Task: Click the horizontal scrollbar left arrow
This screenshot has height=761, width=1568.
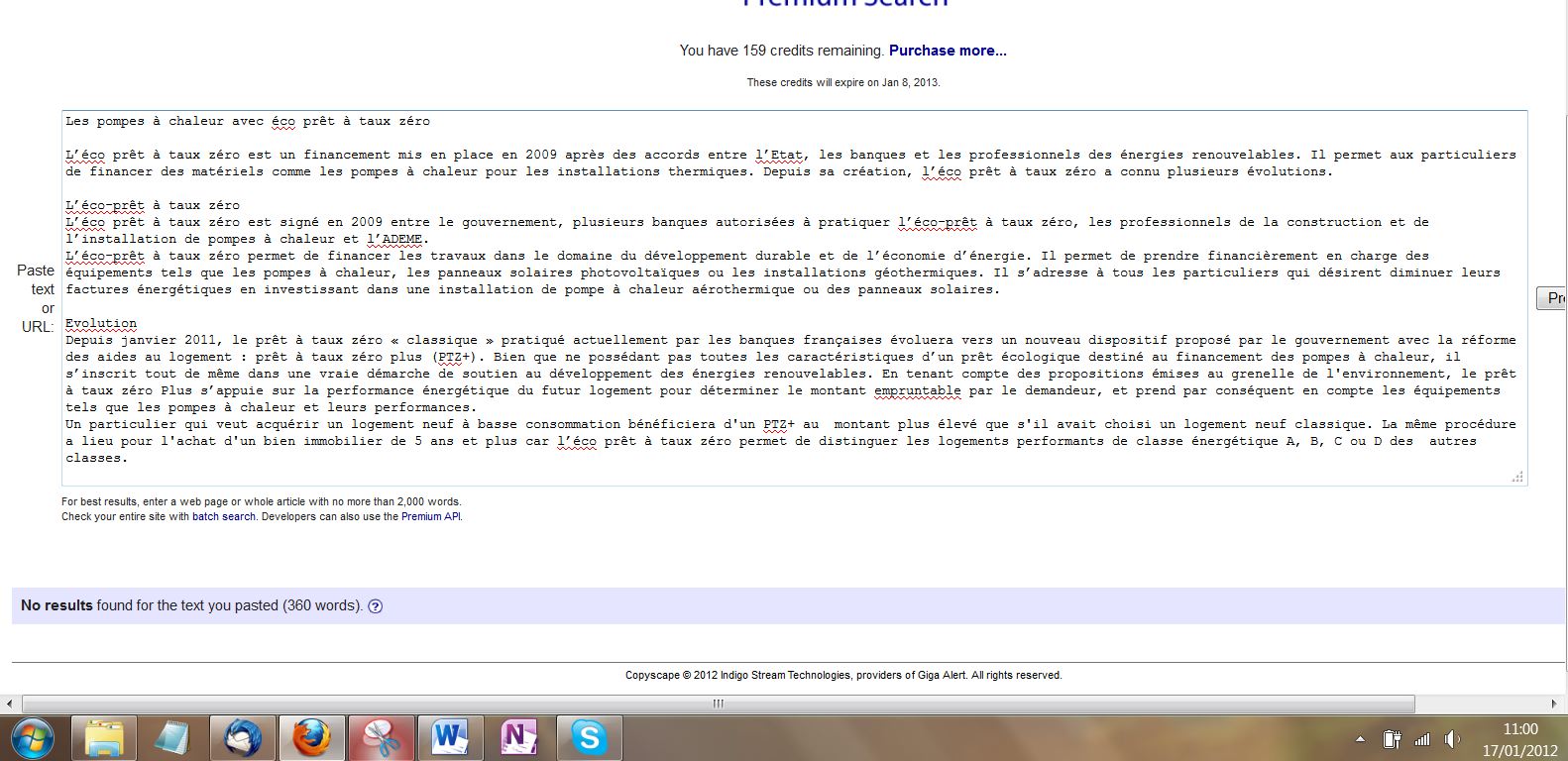Action: tap(10, 704)
